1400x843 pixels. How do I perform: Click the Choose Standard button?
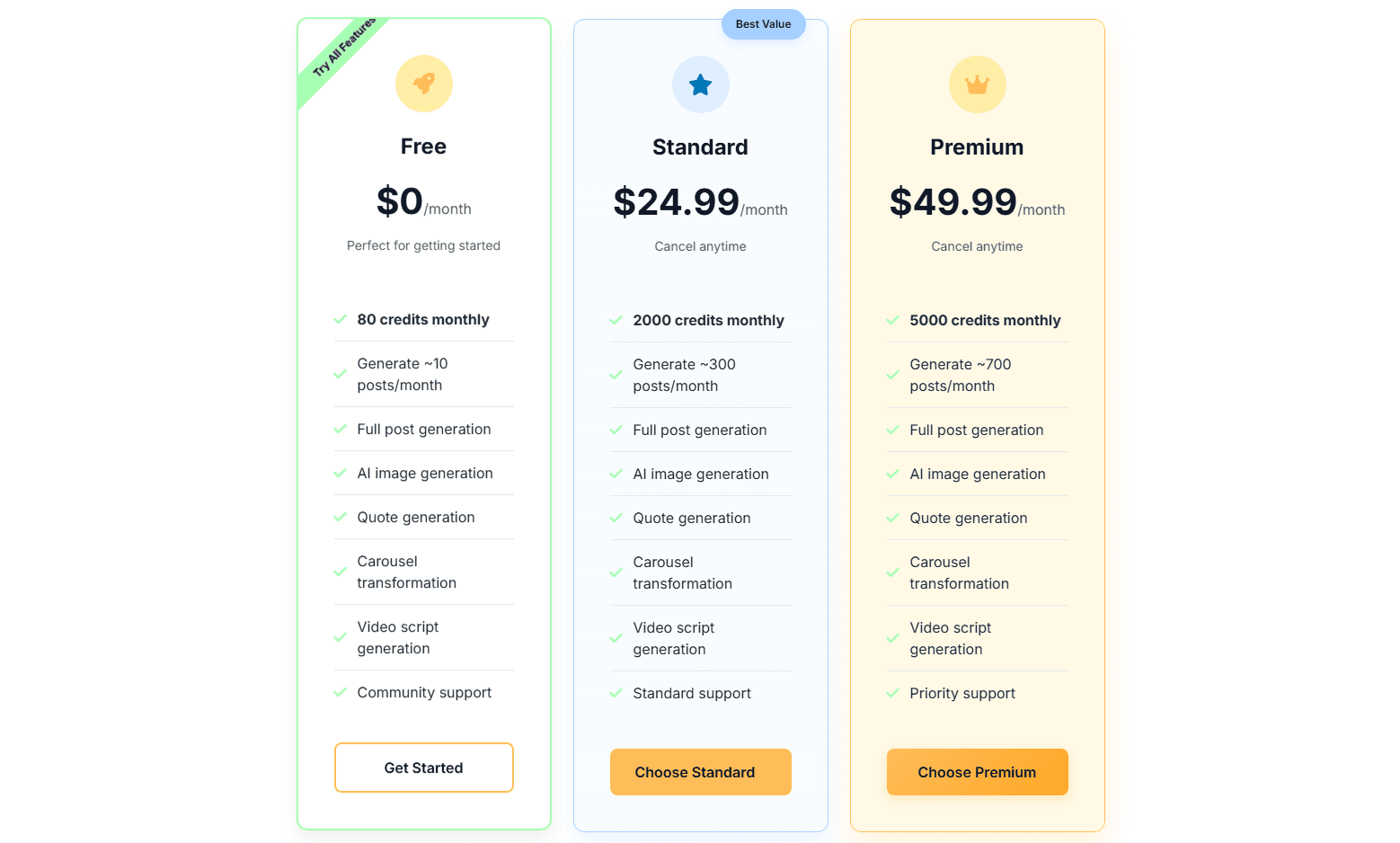701,772
